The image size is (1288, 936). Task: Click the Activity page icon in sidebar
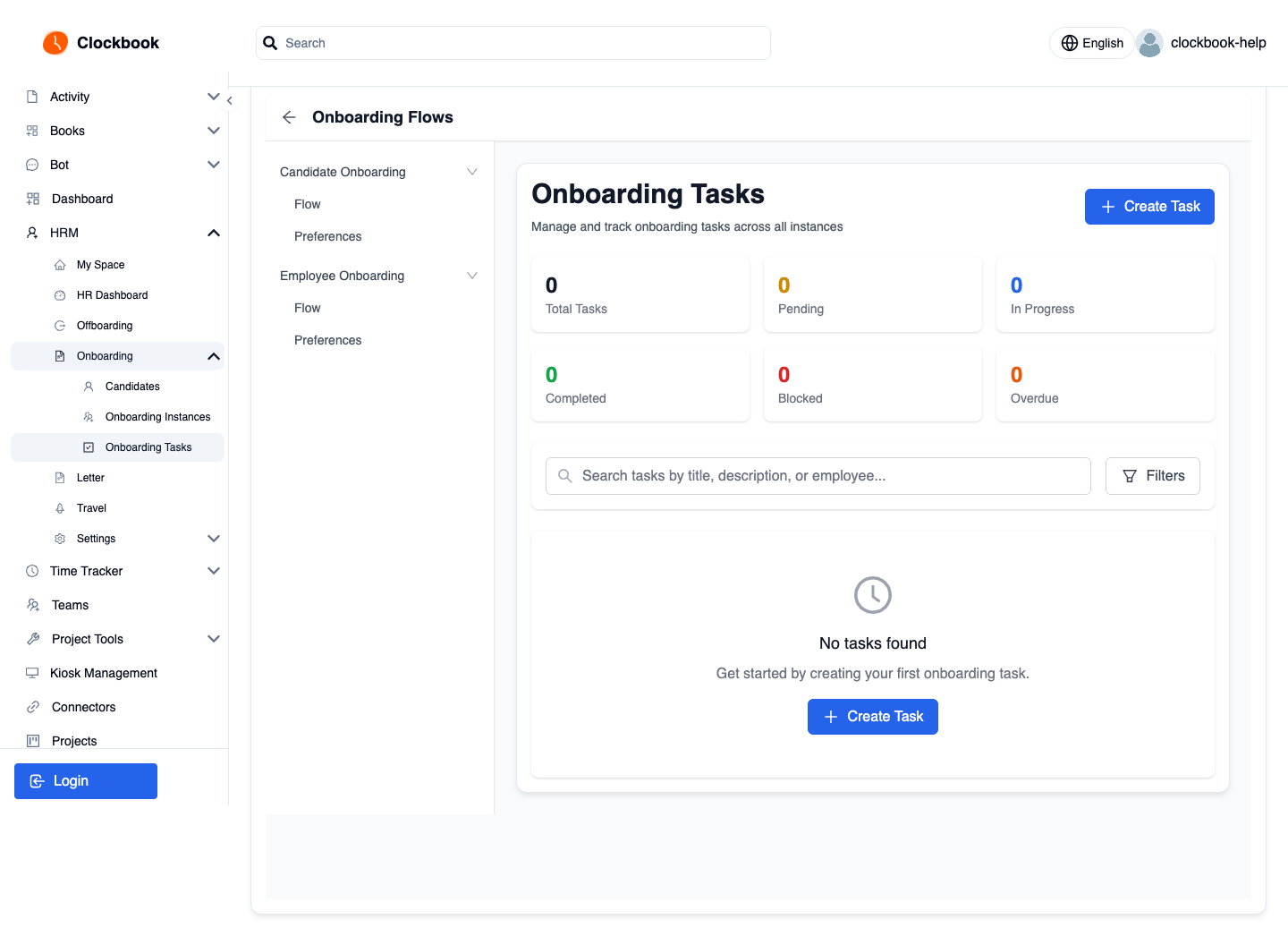click(32, 97)
